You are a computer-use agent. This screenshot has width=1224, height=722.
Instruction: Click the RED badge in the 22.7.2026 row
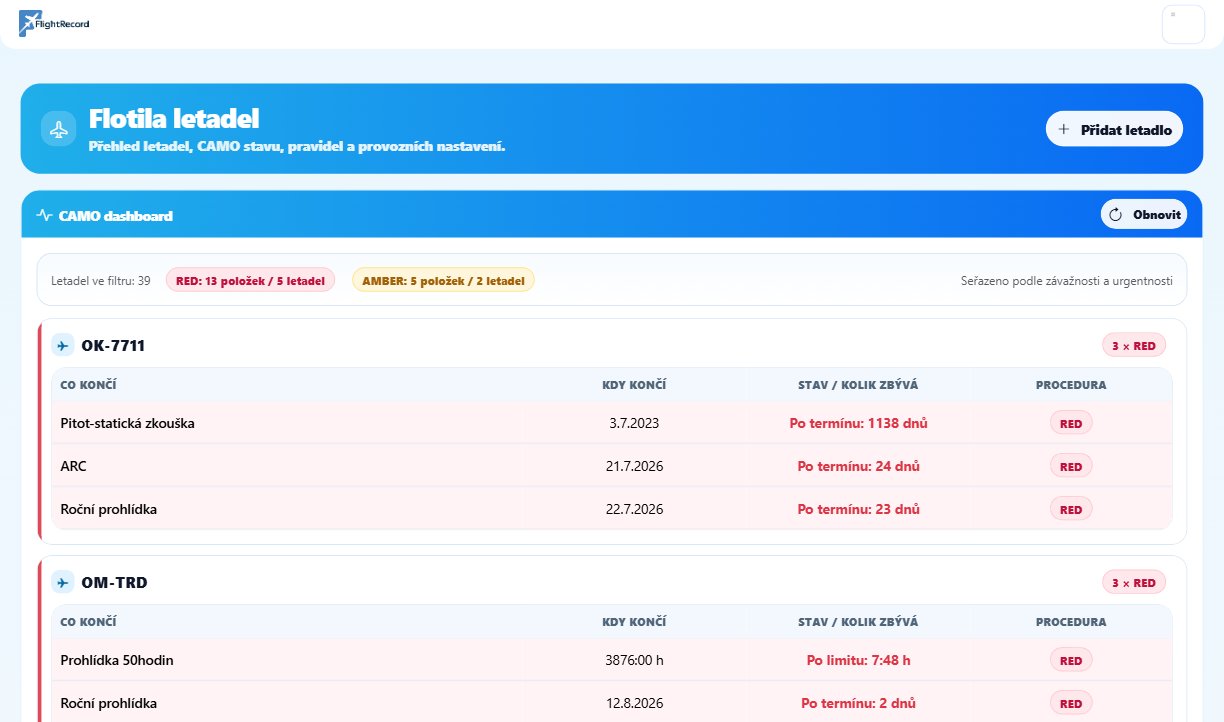coord(1071,509)
